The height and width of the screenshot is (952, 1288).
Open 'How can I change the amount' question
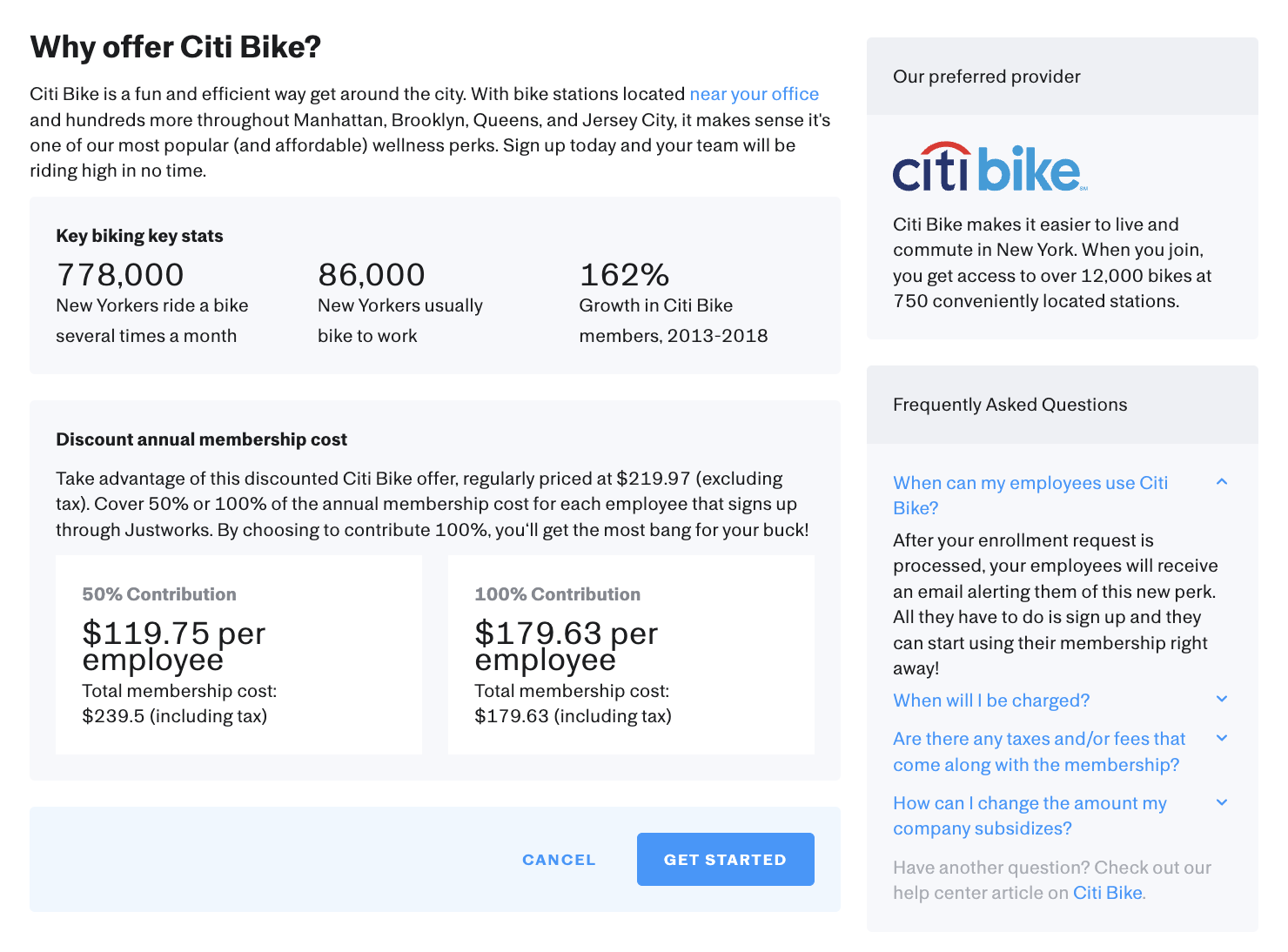[1030, 815]
